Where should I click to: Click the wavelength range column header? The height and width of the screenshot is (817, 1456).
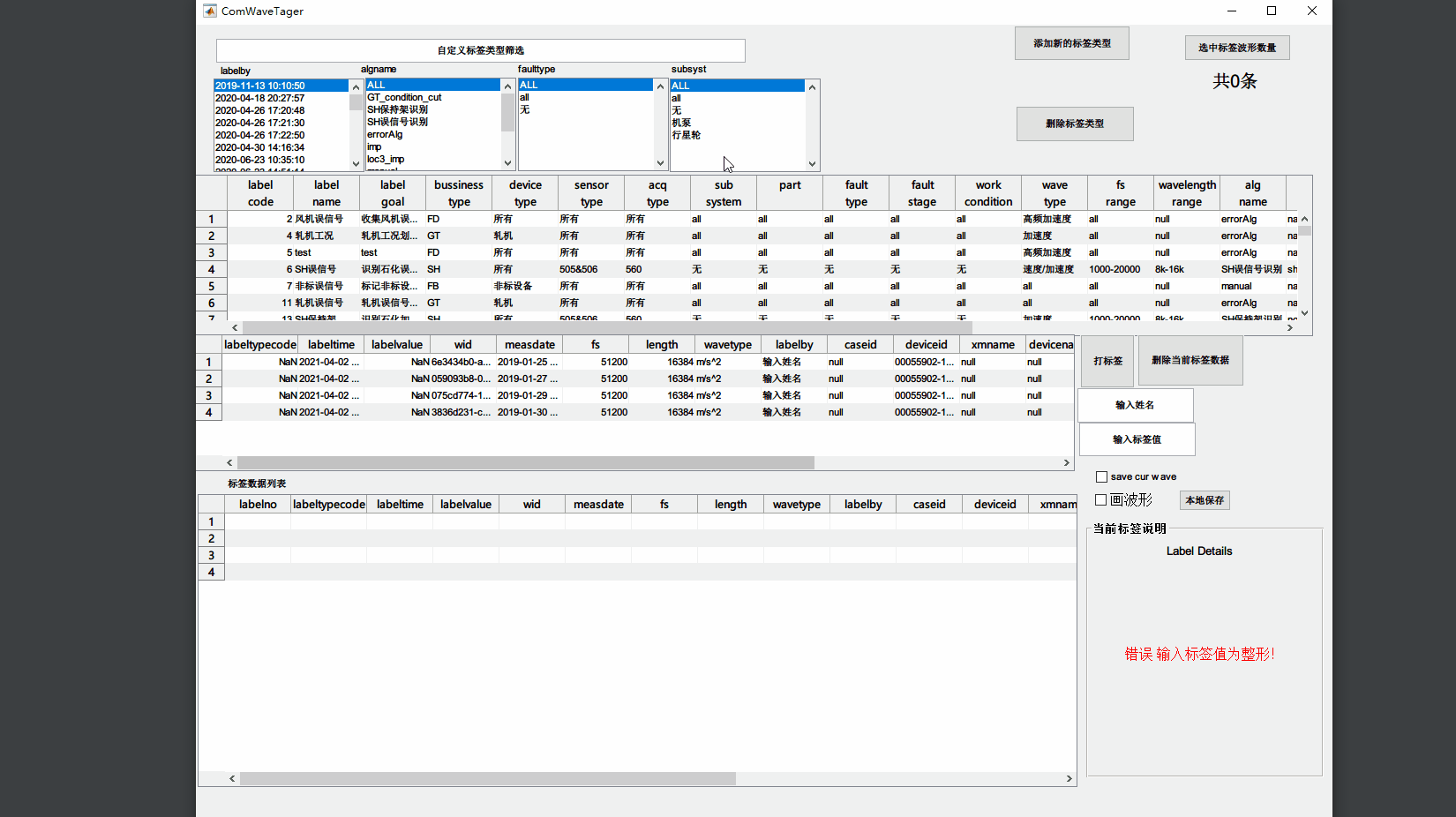(1187, 193)
